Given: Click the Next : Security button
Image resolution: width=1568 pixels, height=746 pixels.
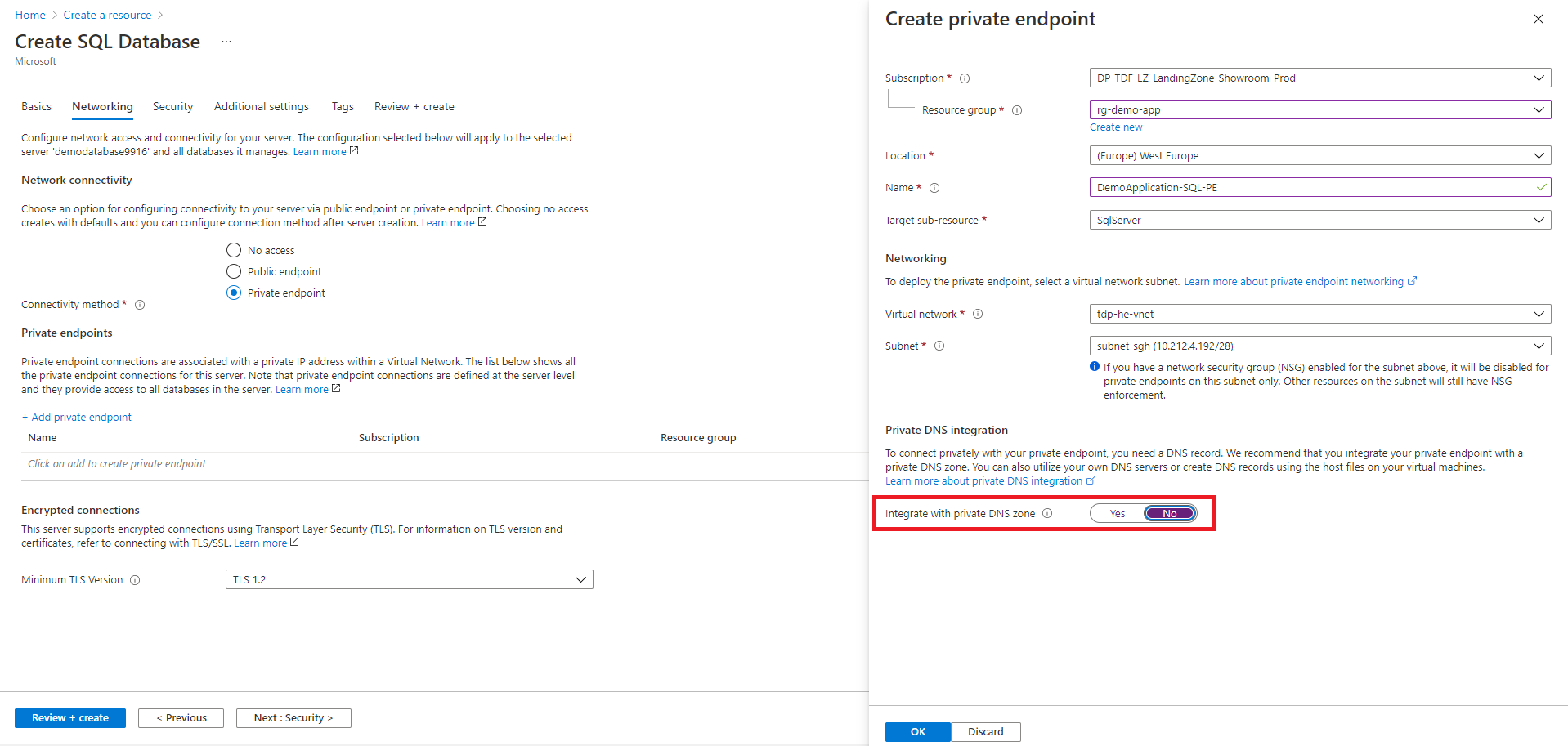Looking at the screenshot, I should 293,717.
